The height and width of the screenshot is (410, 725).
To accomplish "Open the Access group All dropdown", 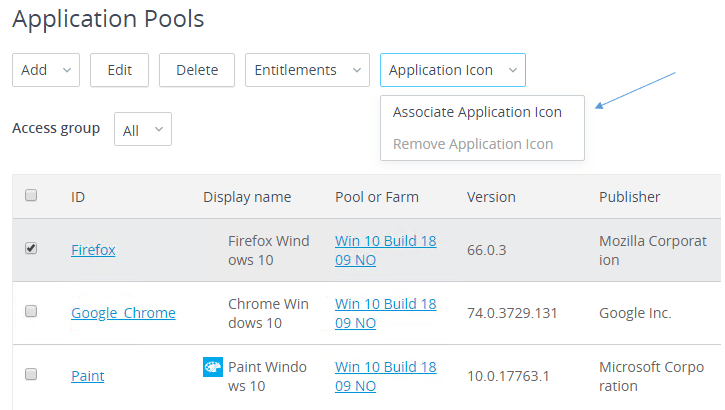I will pos(143,129).
